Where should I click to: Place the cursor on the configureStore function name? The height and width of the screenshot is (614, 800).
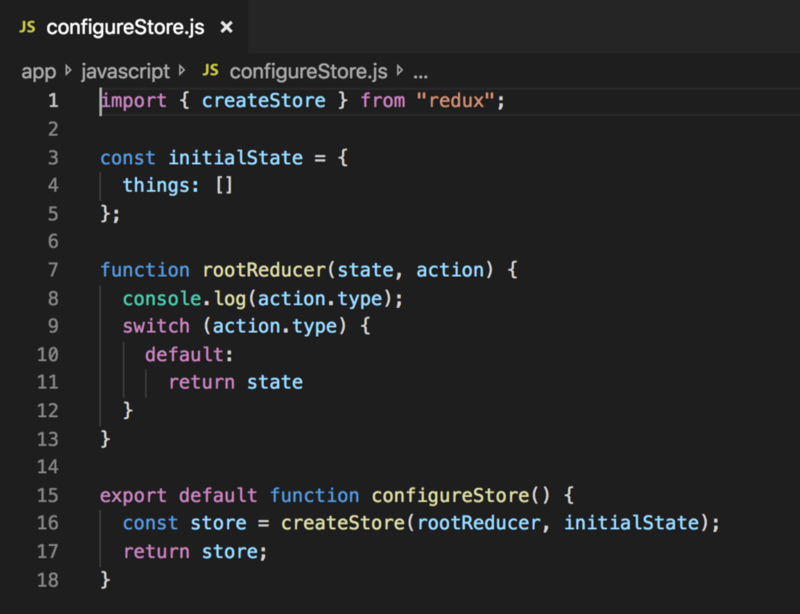coord(445,496)
